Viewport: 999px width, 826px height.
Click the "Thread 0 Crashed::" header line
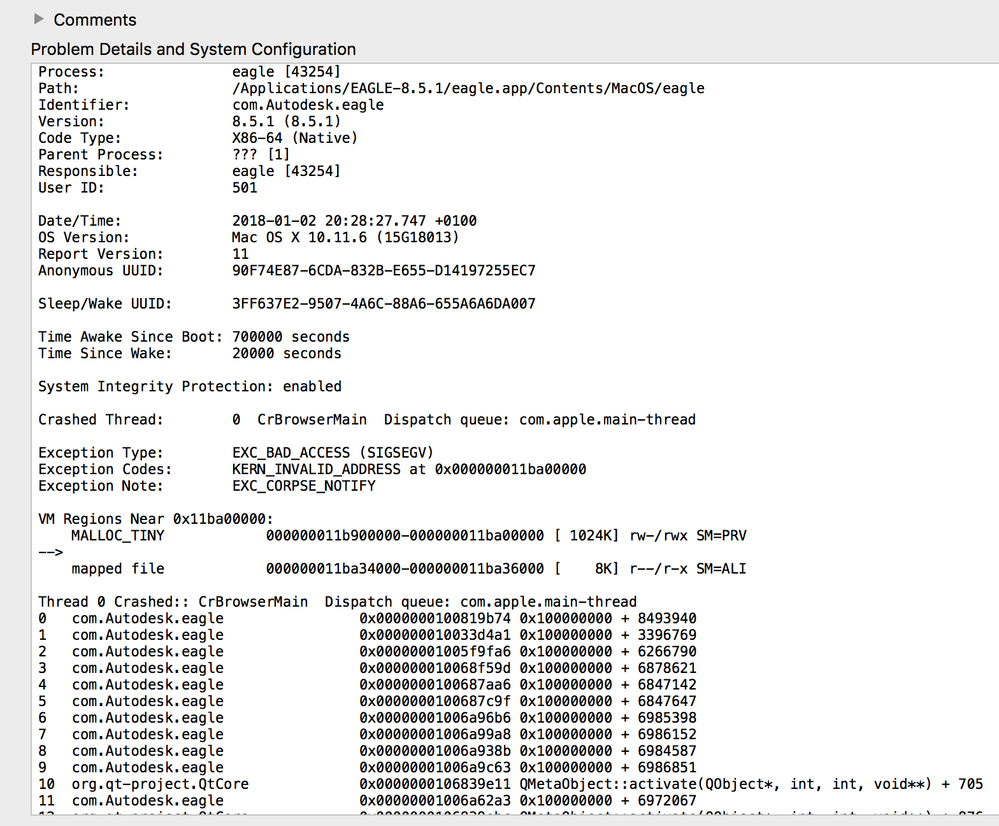(338, 602)
